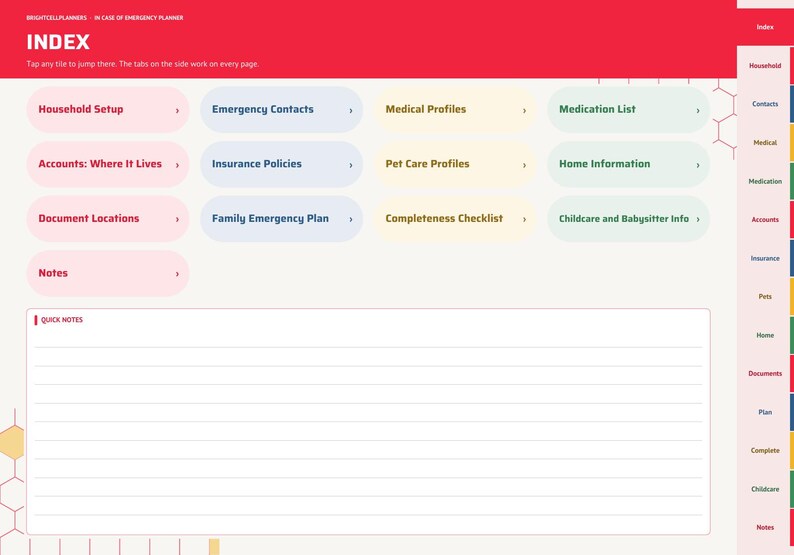Jump to Medical Profiles section

pos(455,109)
